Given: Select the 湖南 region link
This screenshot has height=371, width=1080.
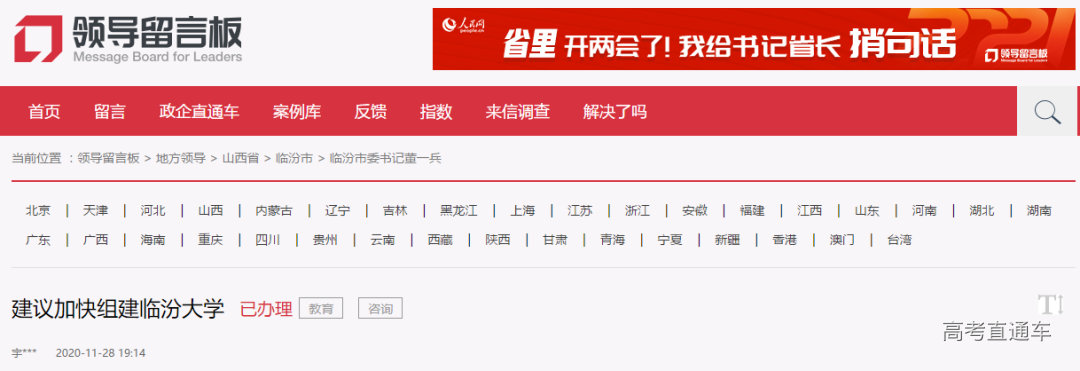Looking at the screenshot, I should [x=1039, y=211].
